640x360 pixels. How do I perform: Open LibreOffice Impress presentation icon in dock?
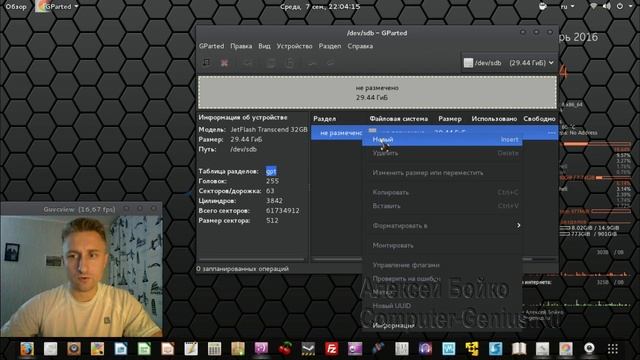point(167,349)
